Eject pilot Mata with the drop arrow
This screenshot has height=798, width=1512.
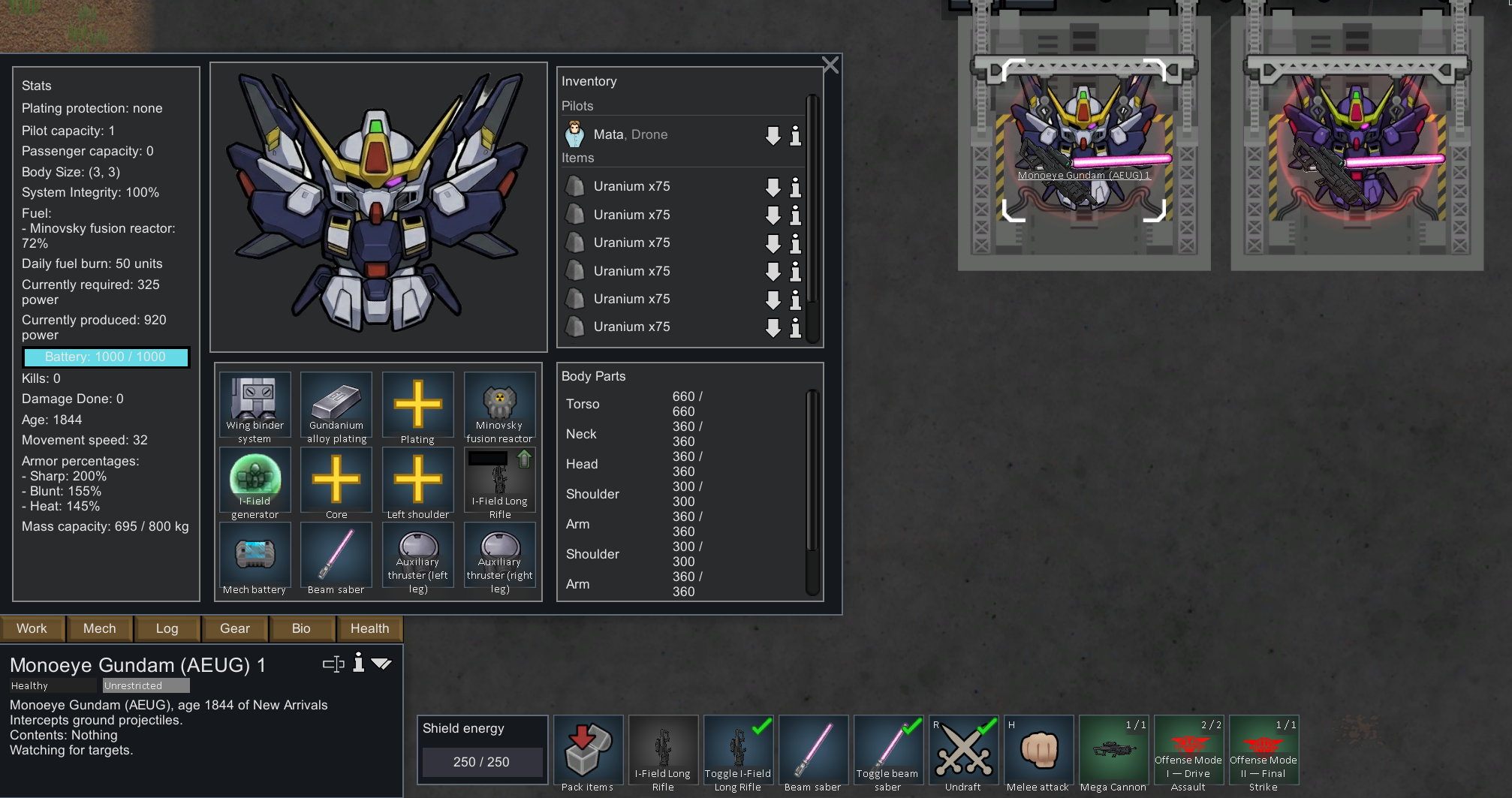[x=773, y=135]
